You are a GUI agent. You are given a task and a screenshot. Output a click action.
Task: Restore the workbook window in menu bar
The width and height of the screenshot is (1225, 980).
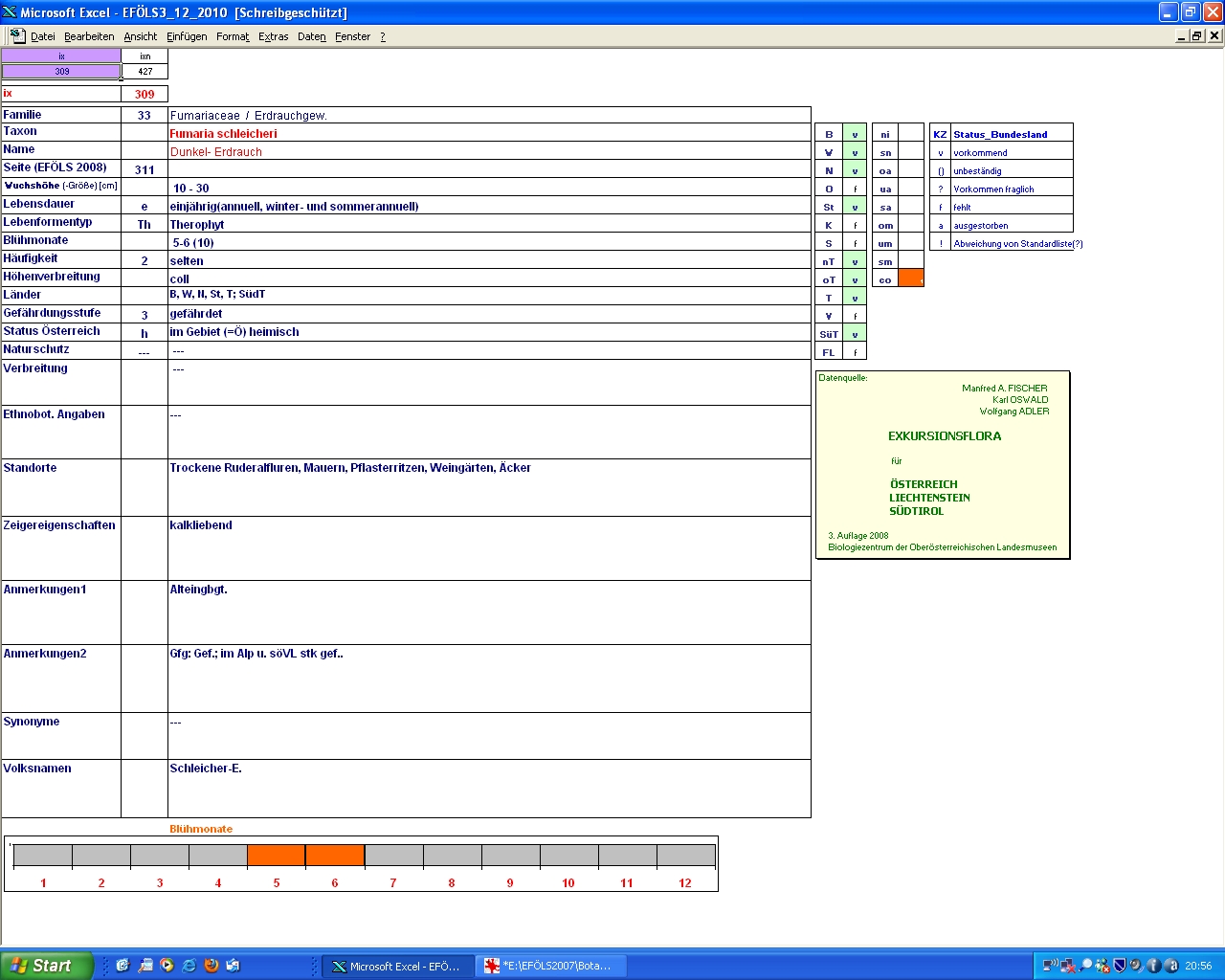[x=1197, y=35]
